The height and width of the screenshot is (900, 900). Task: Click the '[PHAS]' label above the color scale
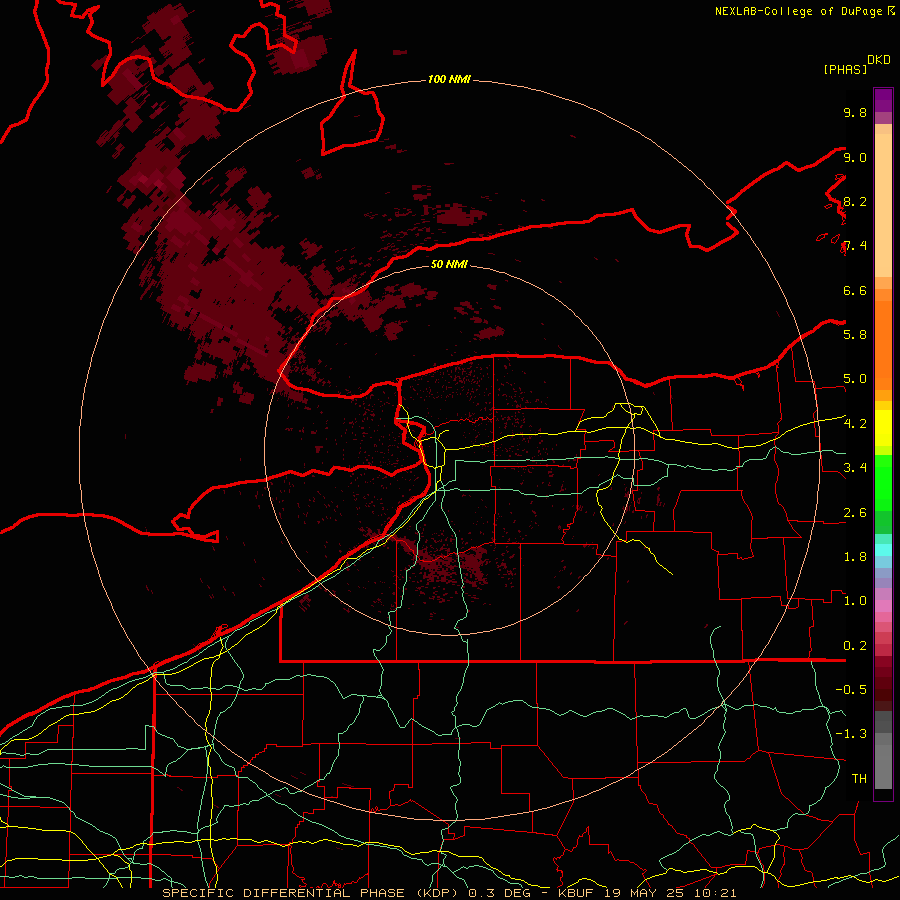coord(845,69)
